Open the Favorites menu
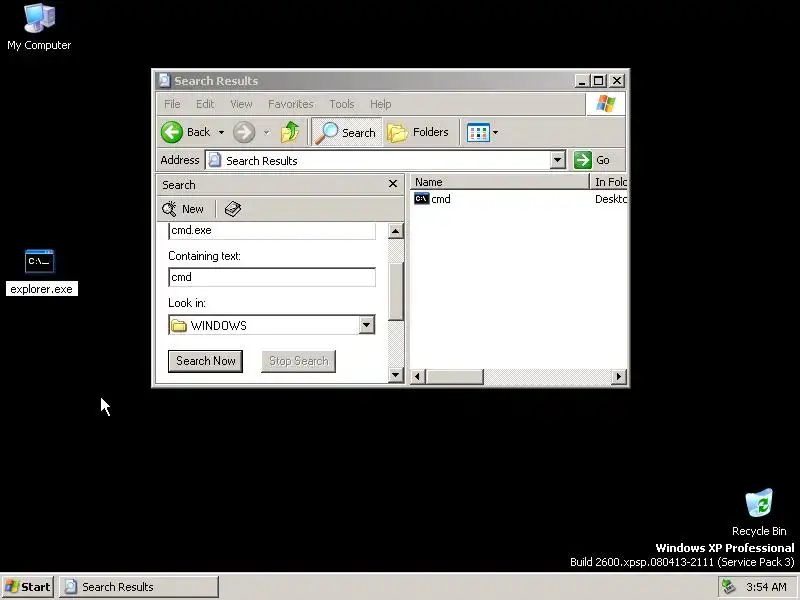The width and height of the screenshot is (800, 600). [x=291, y=104]
